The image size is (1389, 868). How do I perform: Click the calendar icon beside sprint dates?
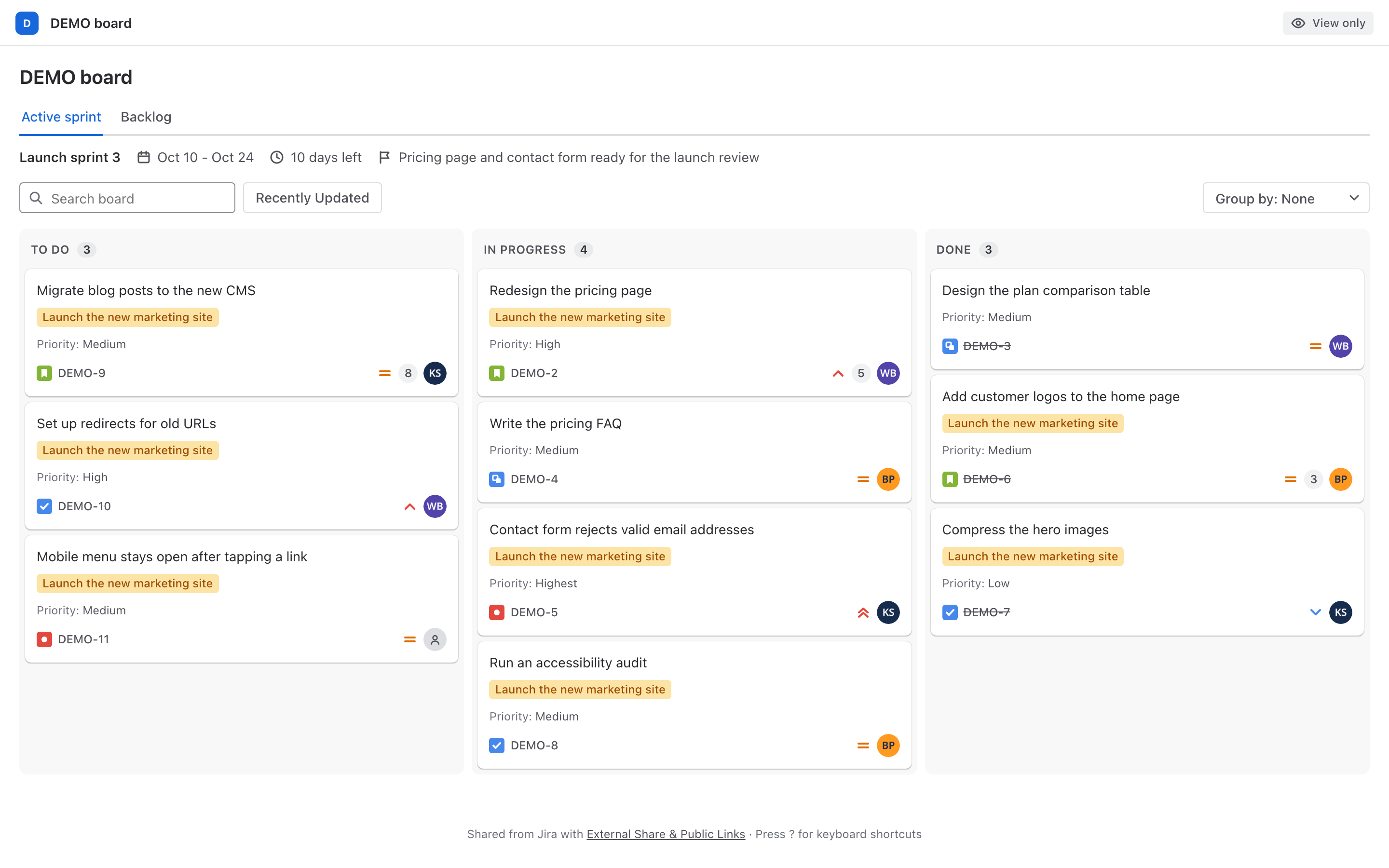(x=144, y=157)
